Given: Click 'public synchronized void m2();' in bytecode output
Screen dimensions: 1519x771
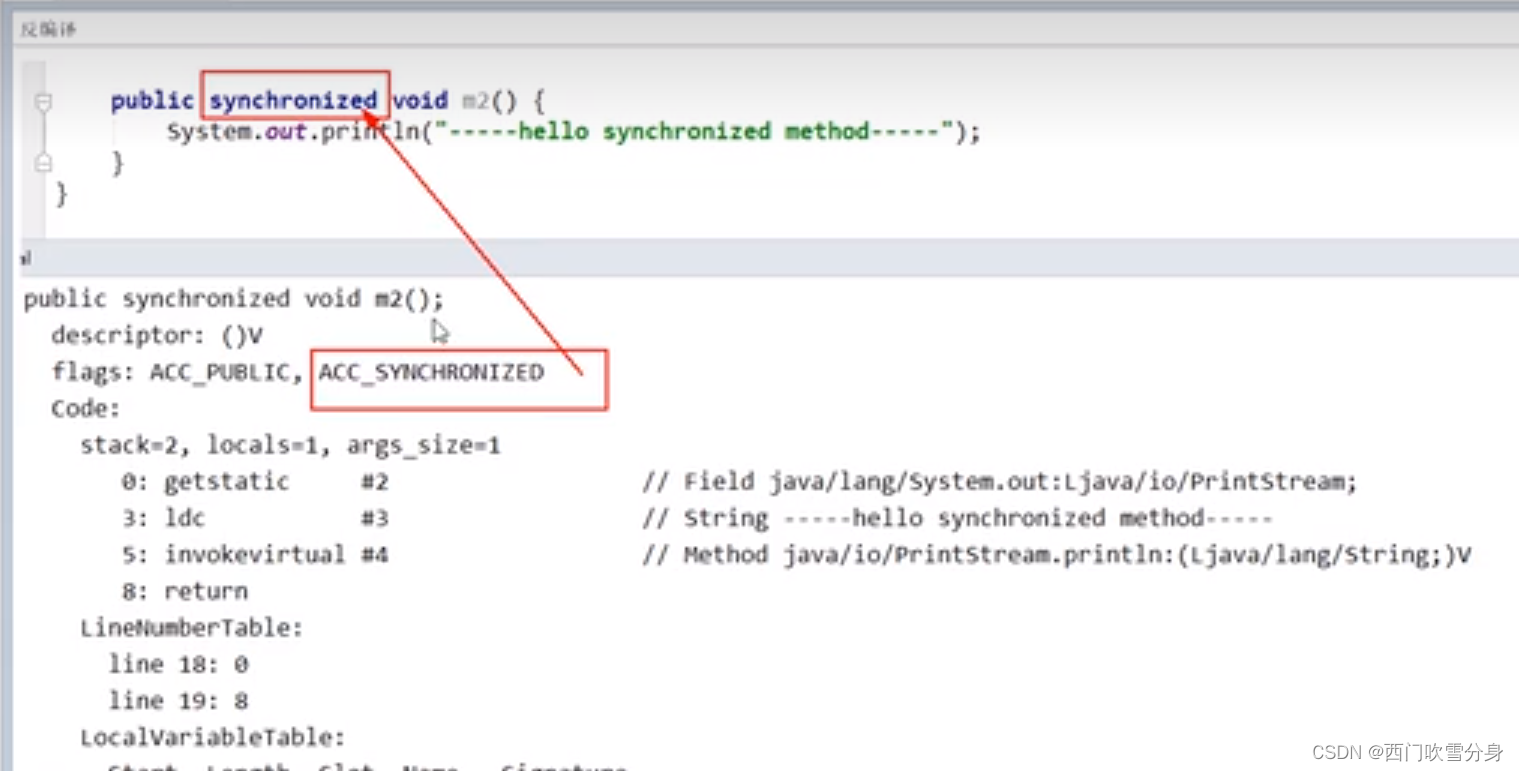Looking at the screenshot, I should [x=233, y=299].
